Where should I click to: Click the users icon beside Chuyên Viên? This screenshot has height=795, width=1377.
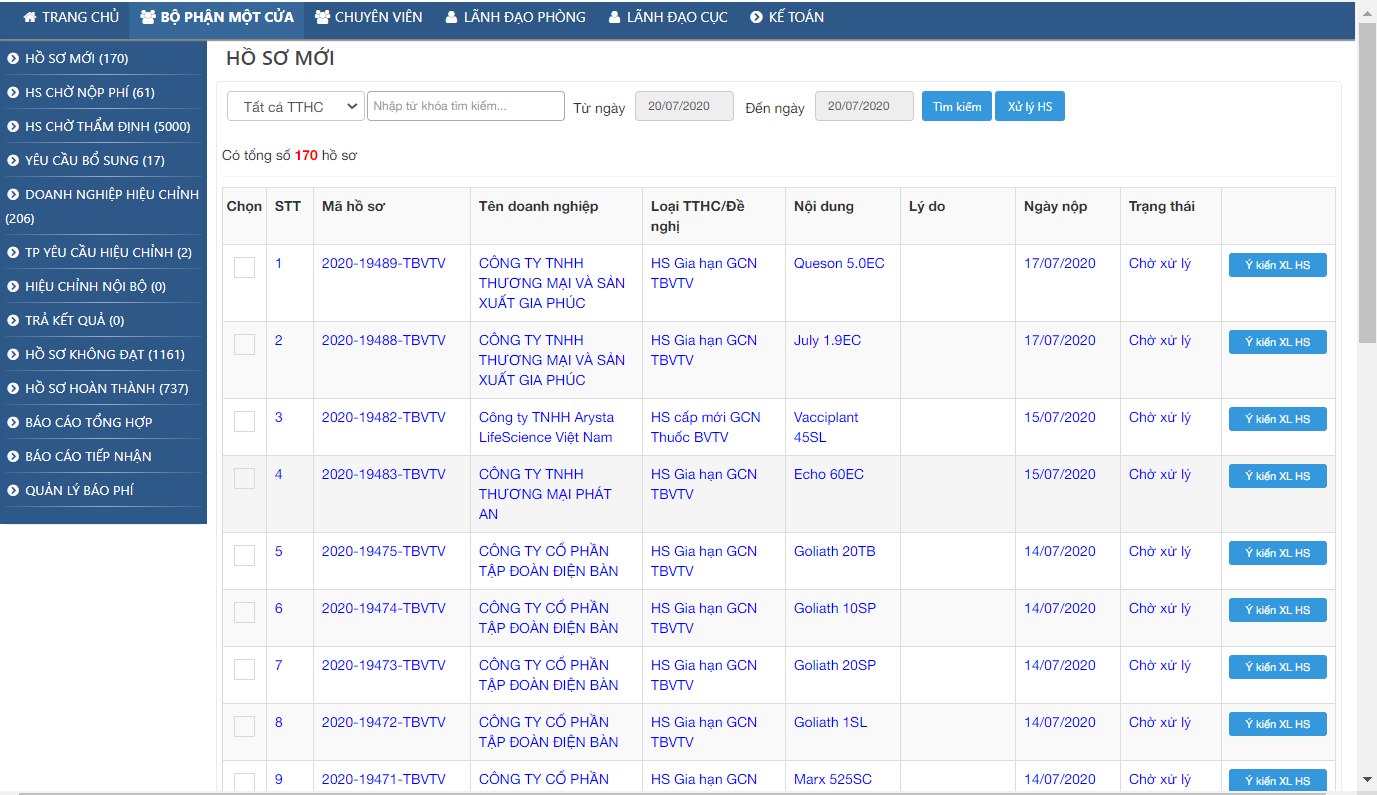(x=322, y=17)
